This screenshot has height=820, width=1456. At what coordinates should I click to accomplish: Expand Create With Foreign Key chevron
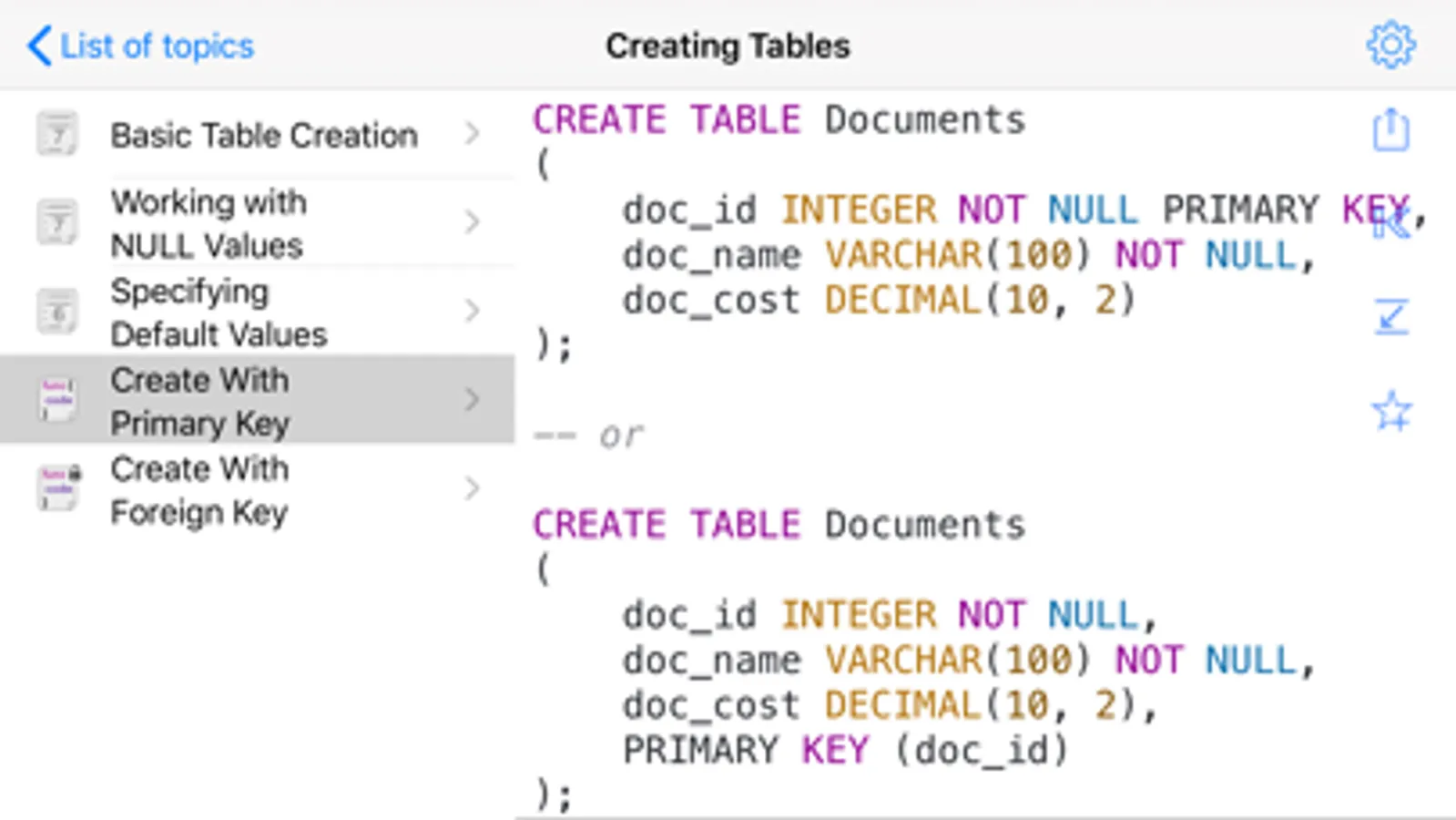[472, 488]
